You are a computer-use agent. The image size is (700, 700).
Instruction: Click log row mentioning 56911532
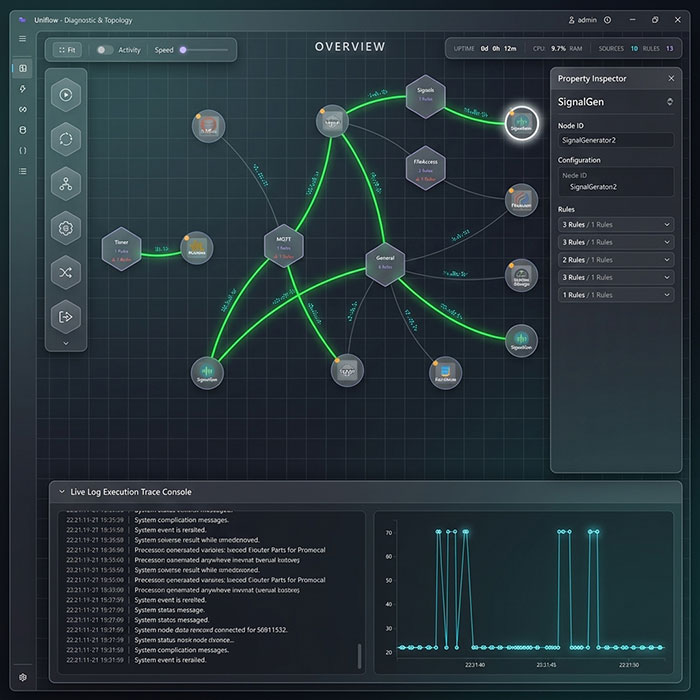coord(212,630)
